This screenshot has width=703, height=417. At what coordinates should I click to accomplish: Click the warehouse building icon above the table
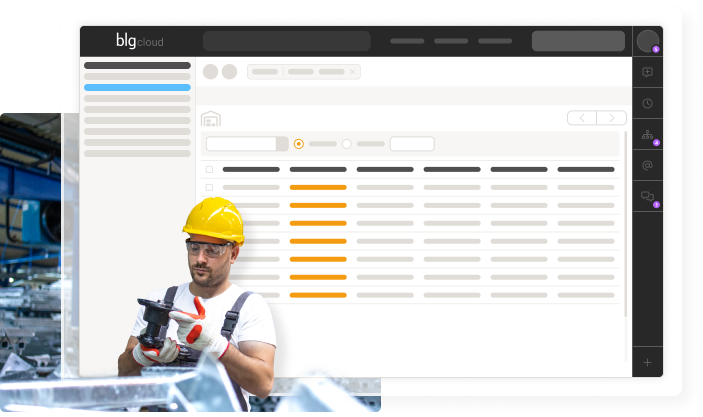pos(210,119)
